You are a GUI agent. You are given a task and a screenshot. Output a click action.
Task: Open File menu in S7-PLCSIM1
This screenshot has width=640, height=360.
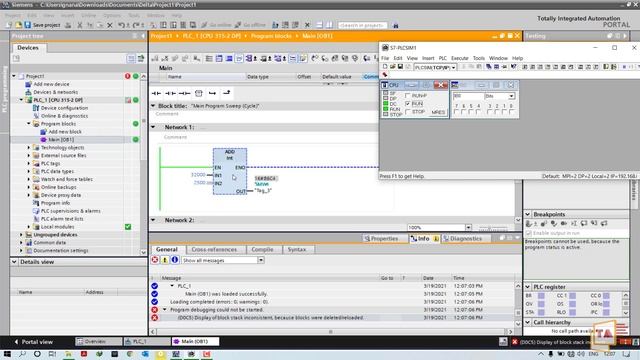point(385,58)
